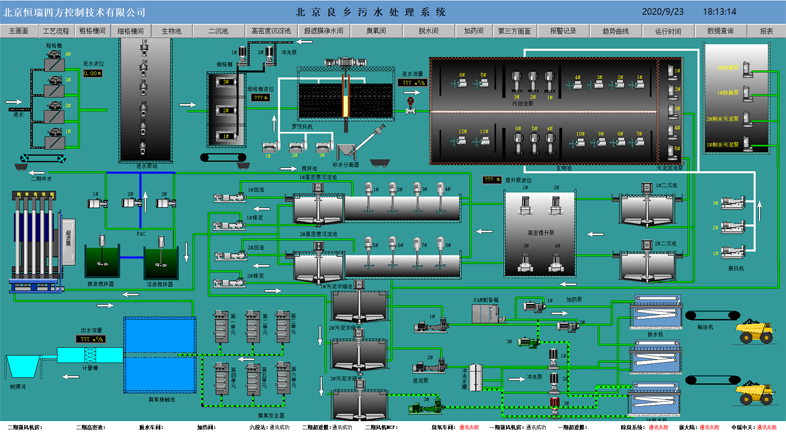Viewport: 786px width, 433px height.
Task: Click the PAM制备箱 preparation tank icon
Action: [x=487, y=312]
